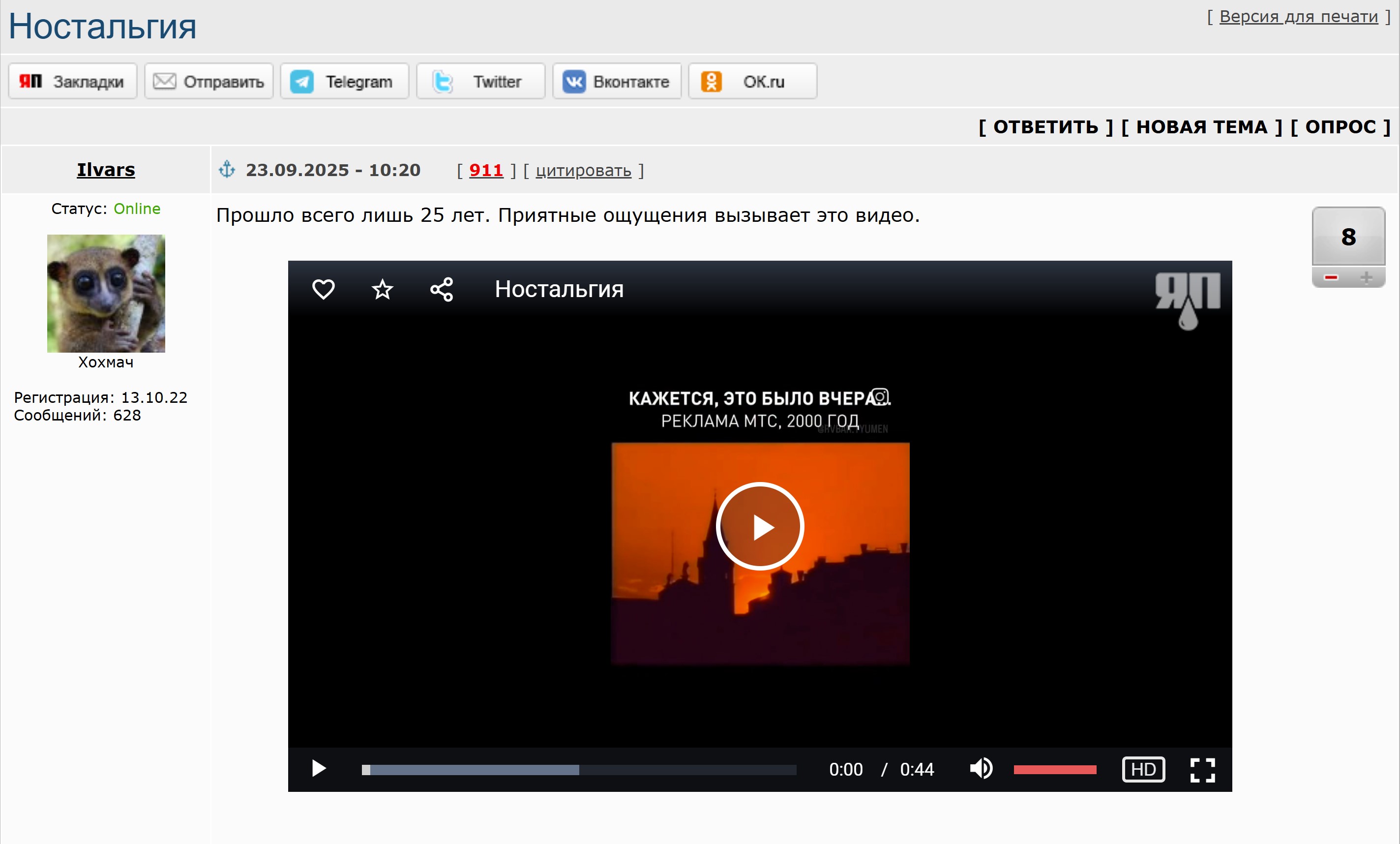Share the topic on OK.ru
The height and width of the screenshot is (844, 1400).
753,81
